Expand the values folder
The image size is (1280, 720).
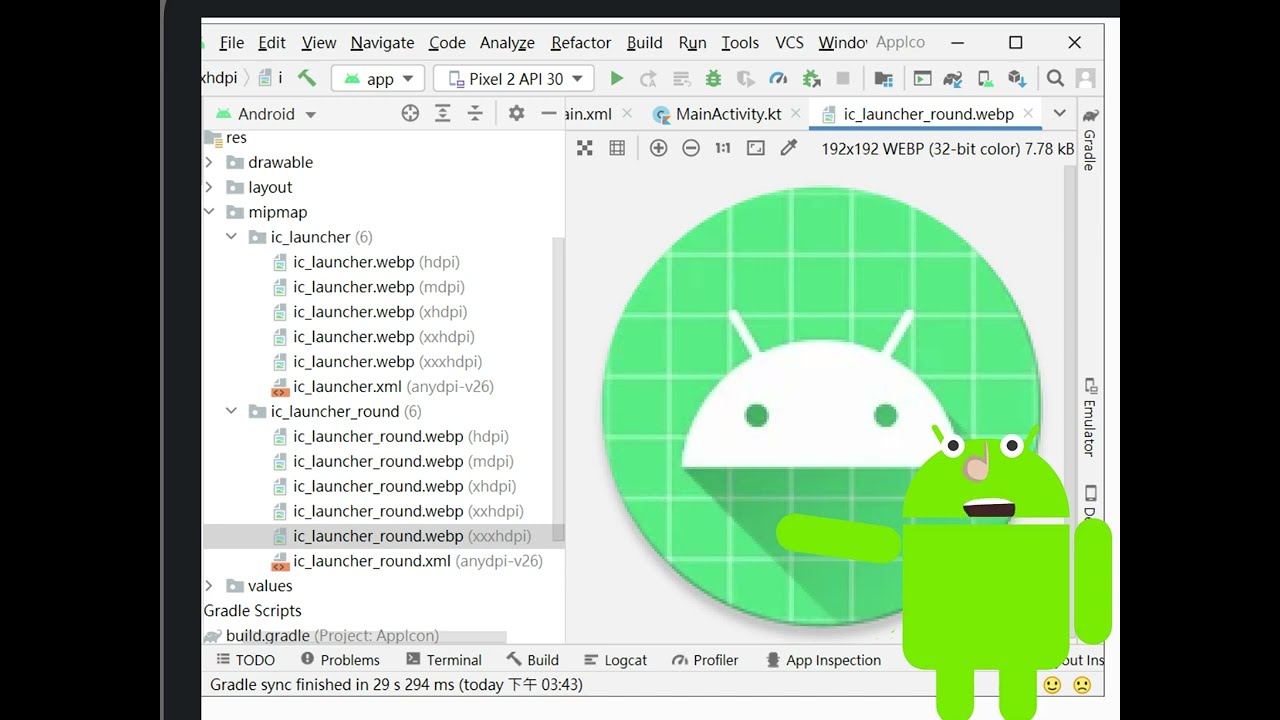208,586
